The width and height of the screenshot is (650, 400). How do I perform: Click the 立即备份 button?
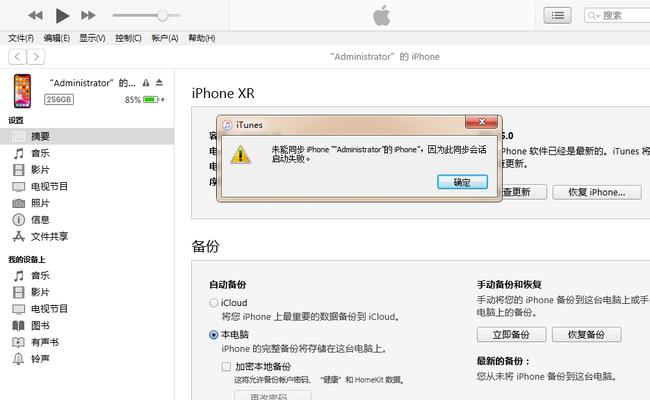(511, 335)
